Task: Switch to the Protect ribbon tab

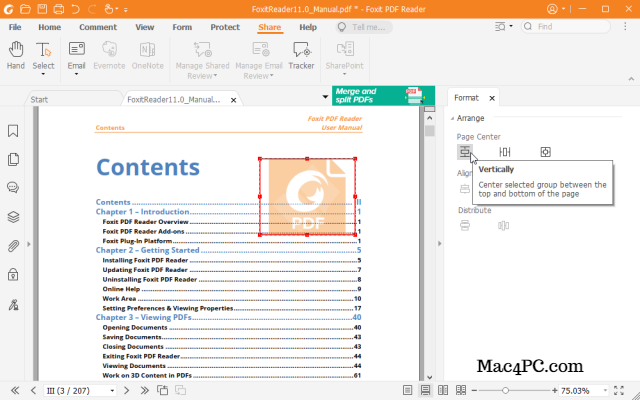Action: tap(225, 27)
